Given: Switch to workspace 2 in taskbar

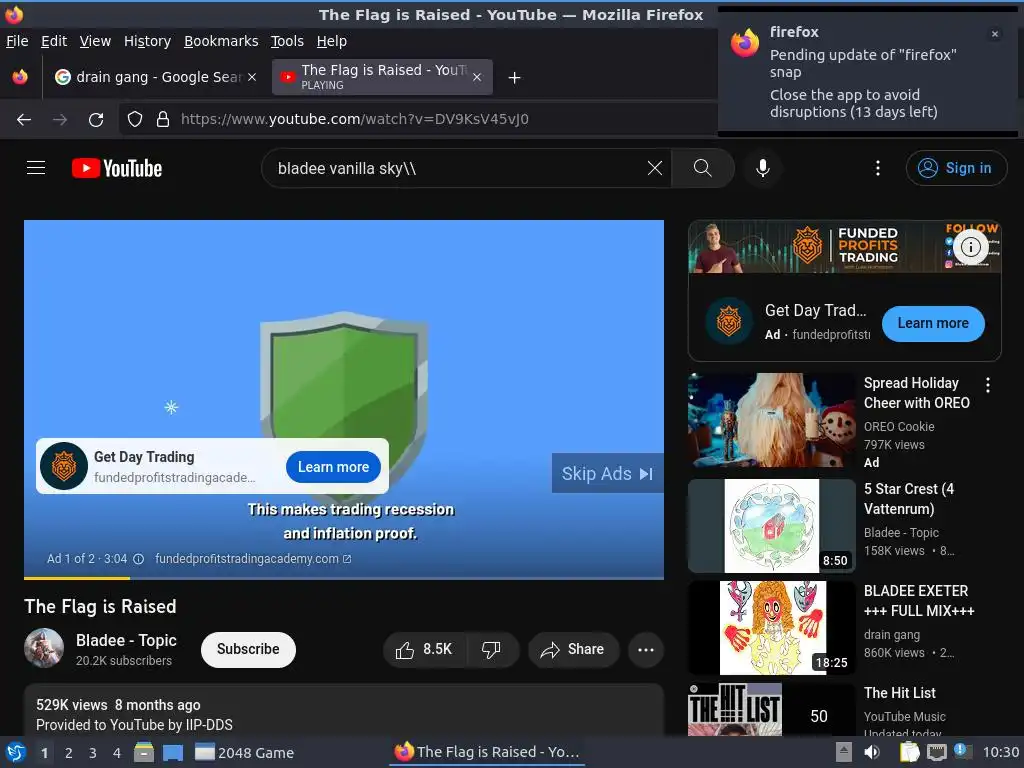Looking at the screenshot, I should click(x=69, y=753).
